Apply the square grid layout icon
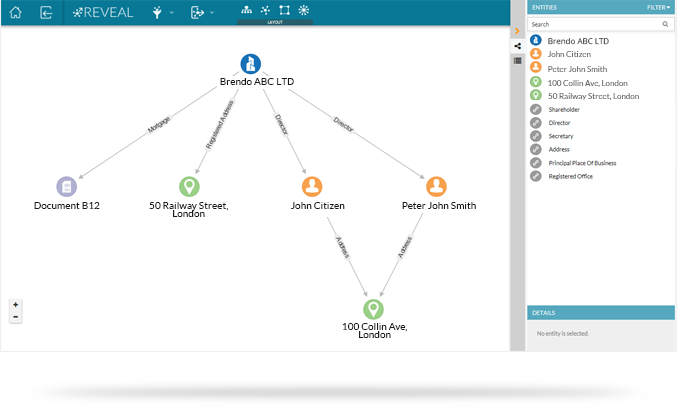The image size is (677, 407). point(284,10)
